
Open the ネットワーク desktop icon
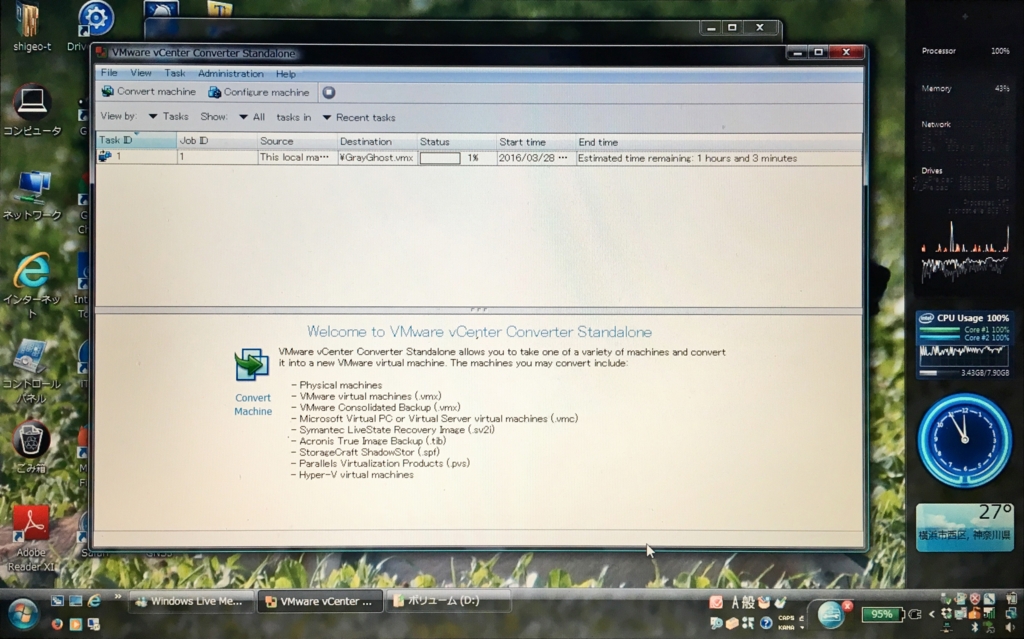(32, 195)
